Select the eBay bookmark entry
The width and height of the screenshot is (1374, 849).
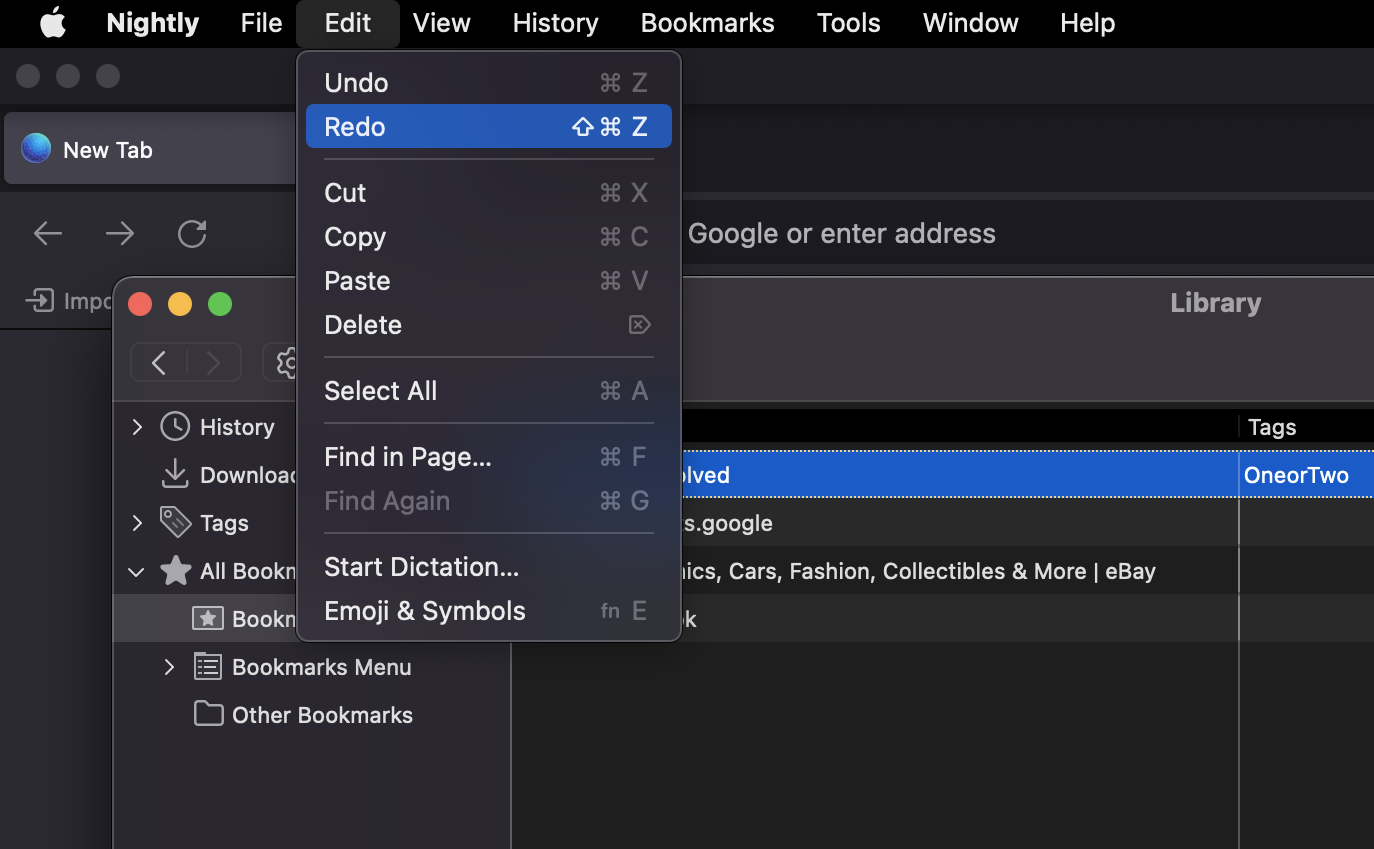[900, 570]
